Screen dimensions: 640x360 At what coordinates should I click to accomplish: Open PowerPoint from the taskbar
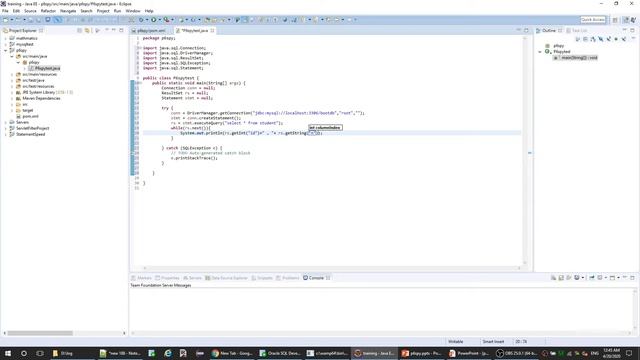tap(469, 353)
